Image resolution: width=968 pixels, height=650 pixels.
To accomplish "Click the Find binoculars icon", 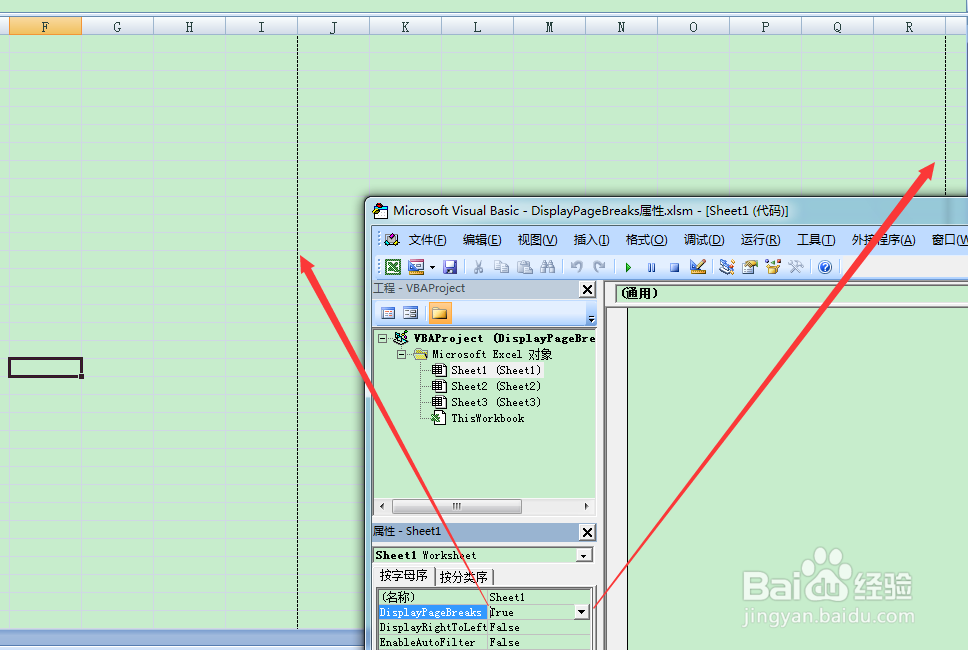I will 548,267.
